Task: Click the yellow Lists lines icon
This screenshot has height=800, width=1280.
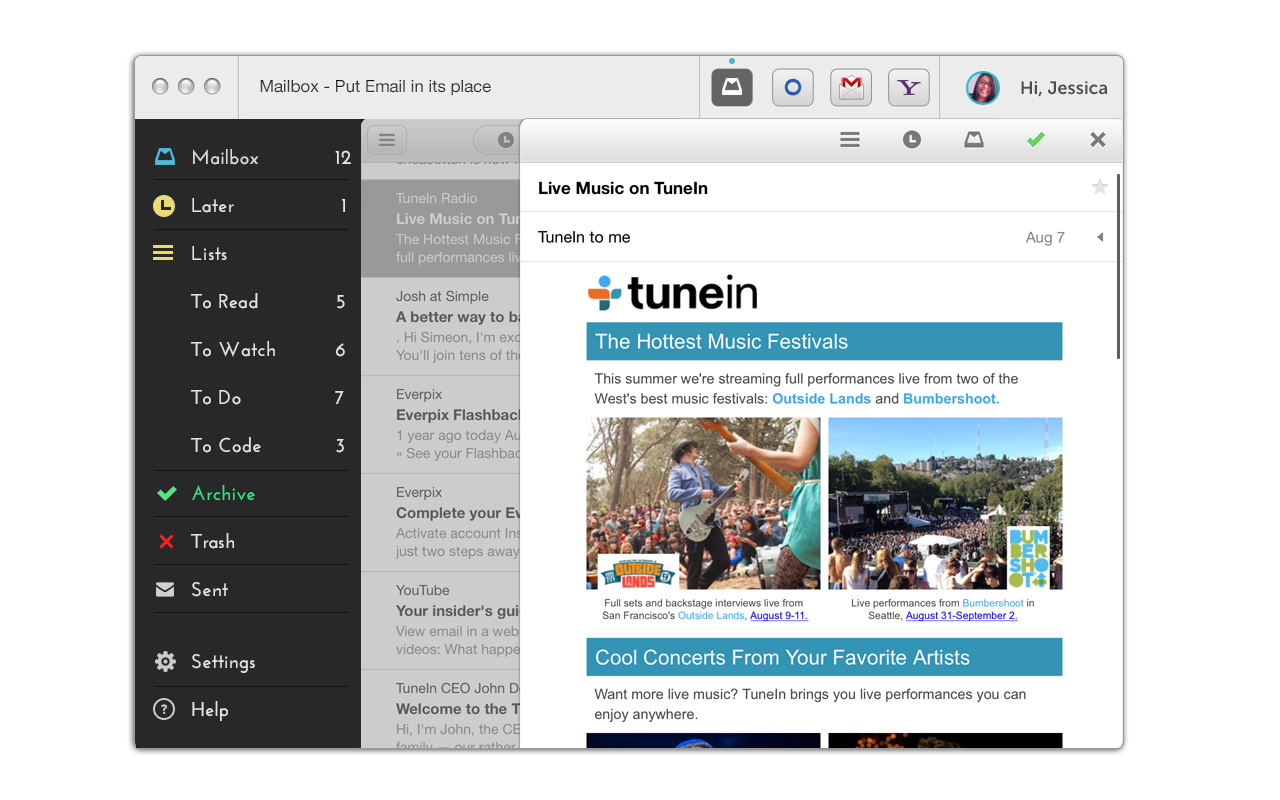Action: point(163,254)
